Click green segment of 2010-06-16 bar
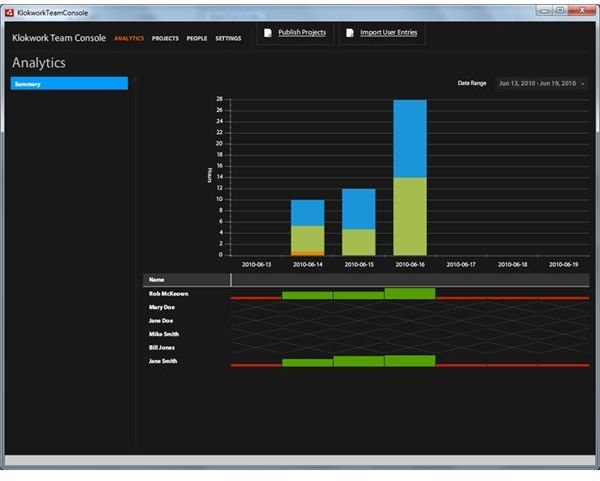The height and width of the screenshot is (481, 600). [410, 216]
